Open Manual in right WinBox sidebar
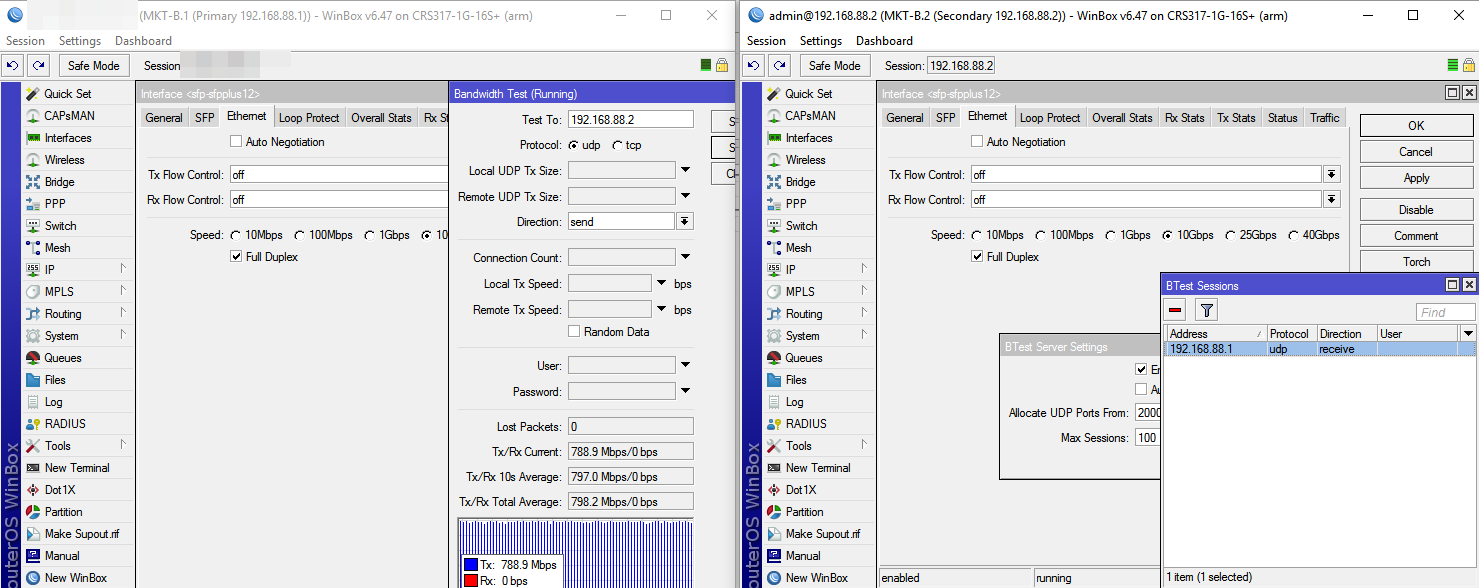 (x=803, y=556)
